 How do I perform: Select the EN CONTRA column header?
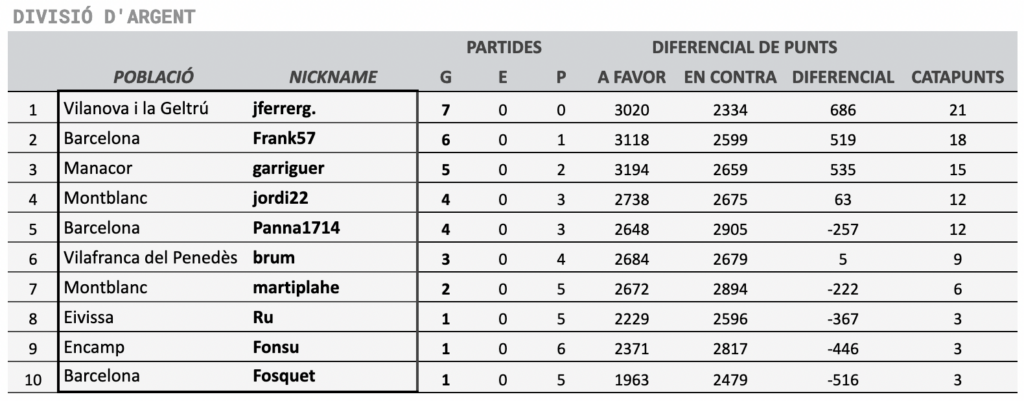730,77
